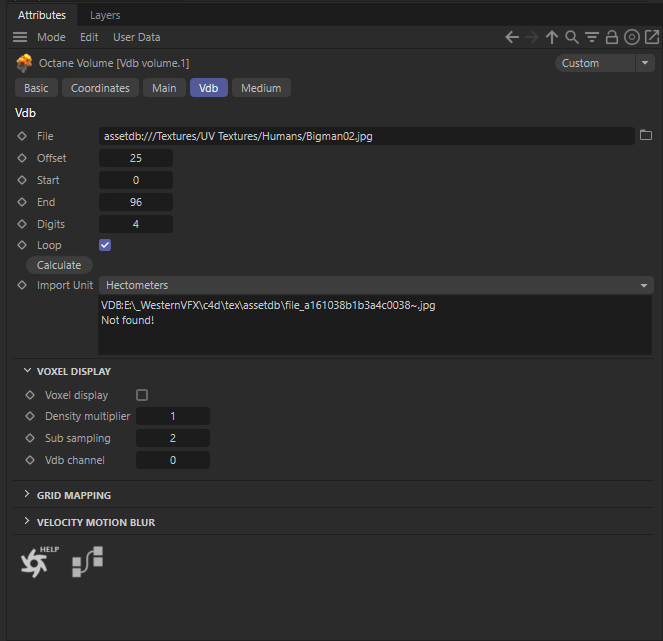
Task: Browse for VDB file with folder icon
Action: pyautogui.click(x=645, y=135)
